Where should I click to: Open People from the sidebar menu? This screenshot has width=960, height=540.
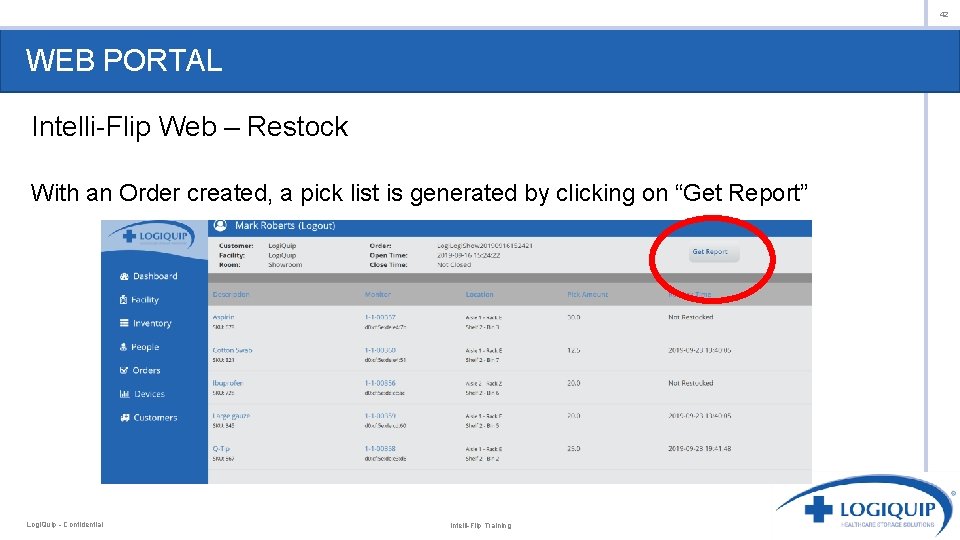(139, 347)
